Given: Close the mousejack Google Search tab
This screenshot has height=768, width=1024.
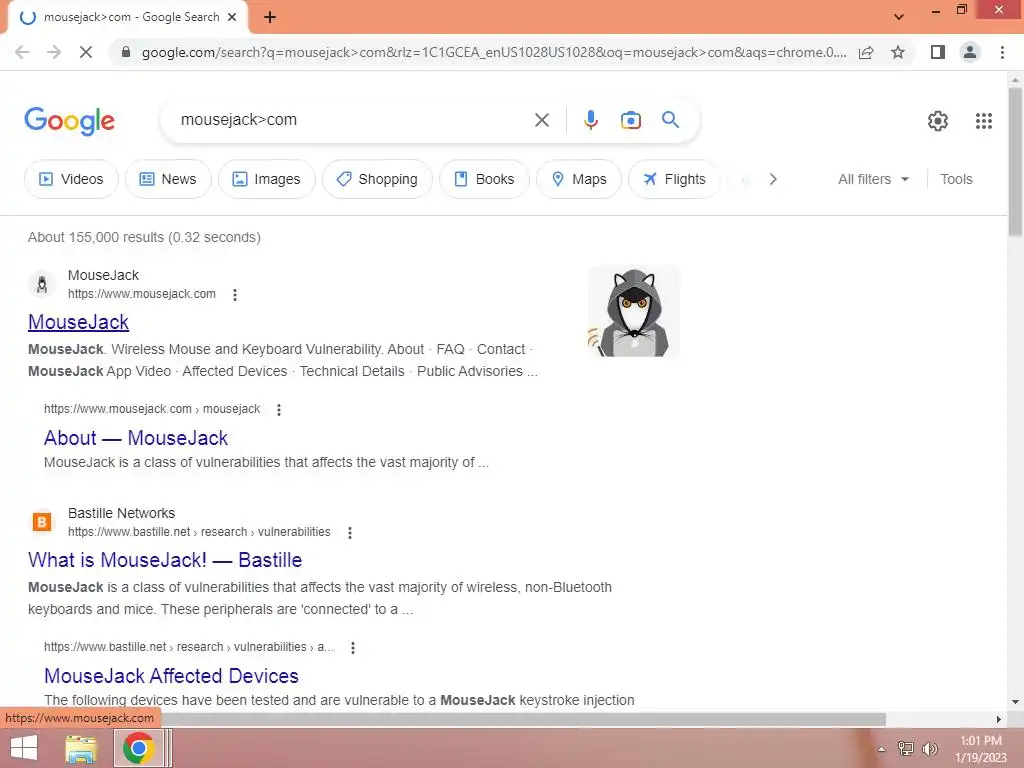Looking at the screenshot, I should point(232,17).
